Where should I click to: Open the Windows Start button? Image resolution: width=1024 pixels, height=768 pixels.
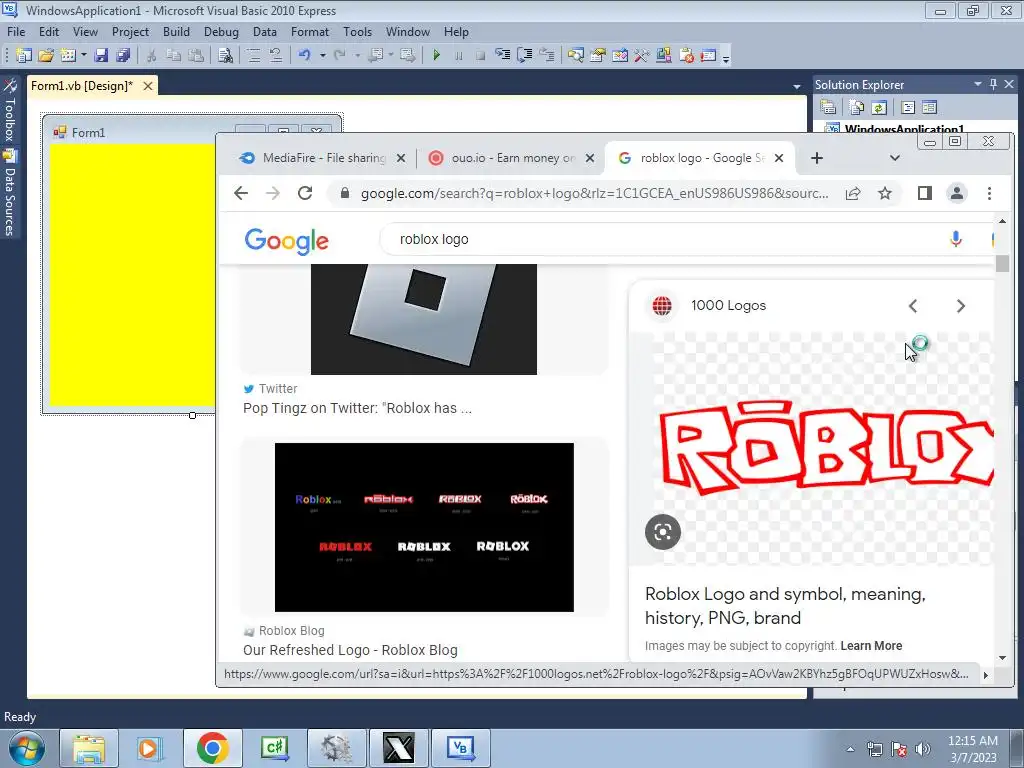[x=27, y=748]
